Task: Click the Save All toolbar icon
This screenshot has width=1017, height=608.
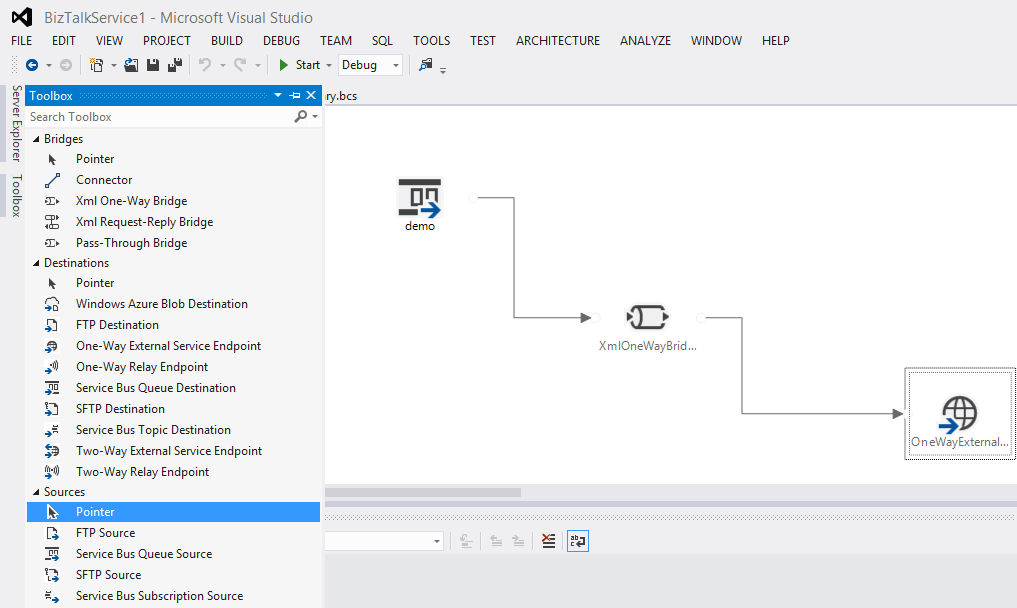Action: [x=175, y=65]
